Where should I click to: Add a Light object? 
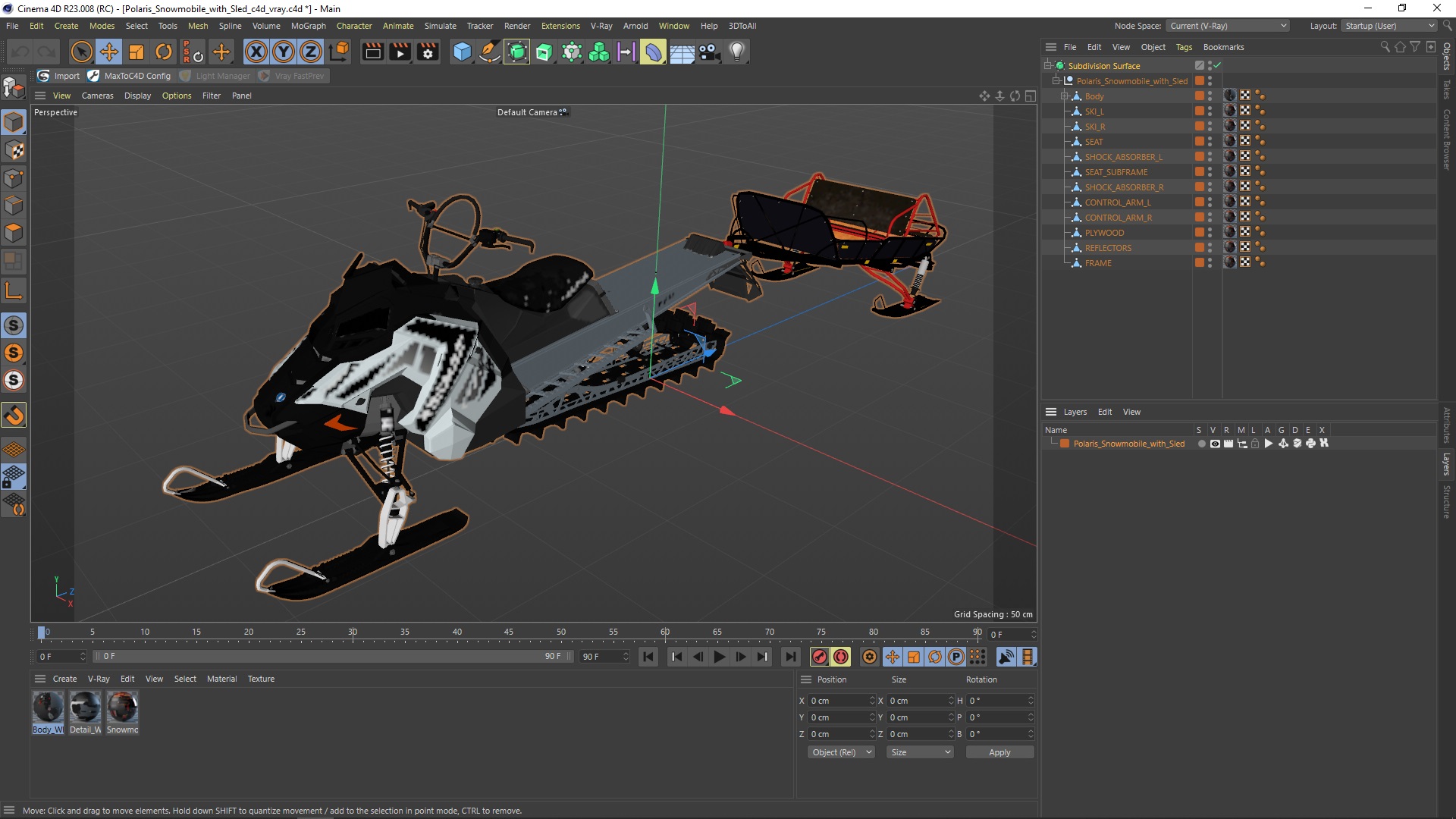pyautogui.click(x=736, y=52)
